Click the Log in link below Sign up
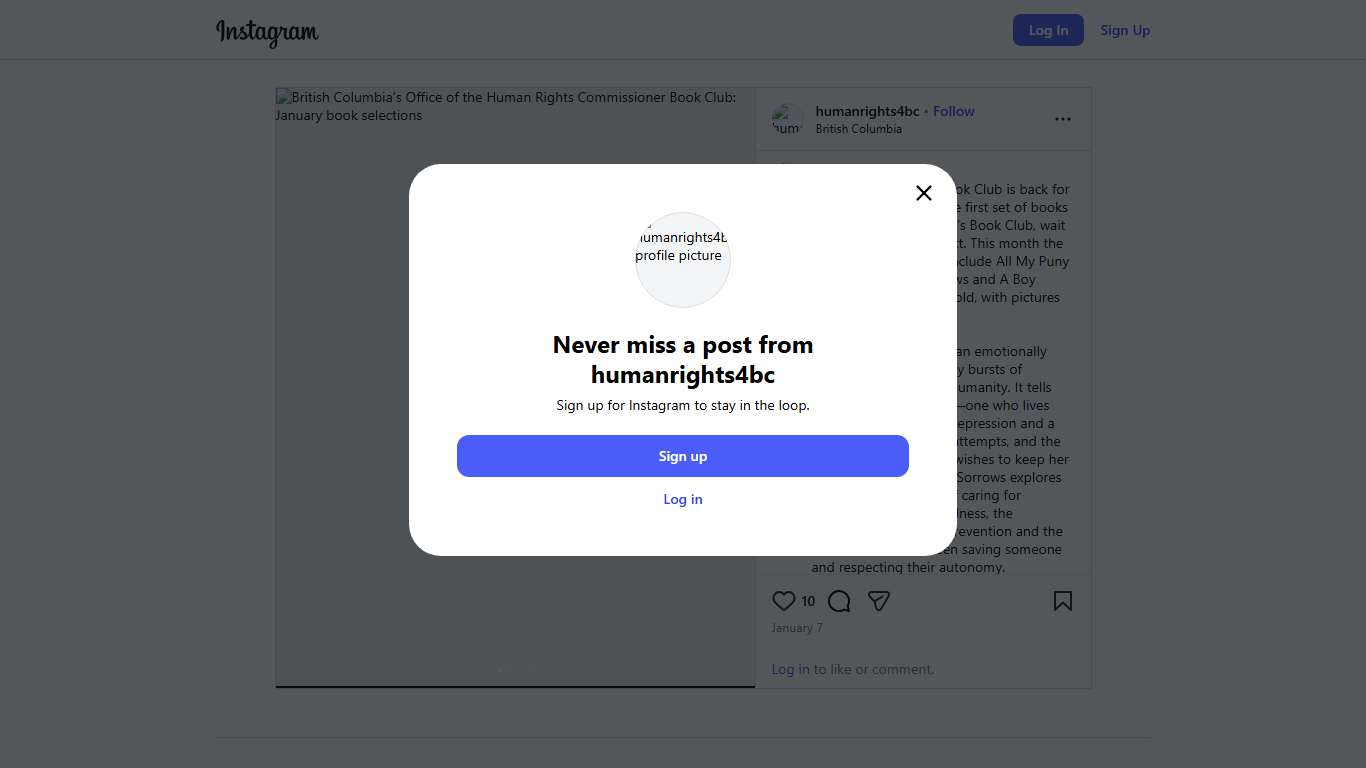The image size is (1366, 768). [683, 499]
